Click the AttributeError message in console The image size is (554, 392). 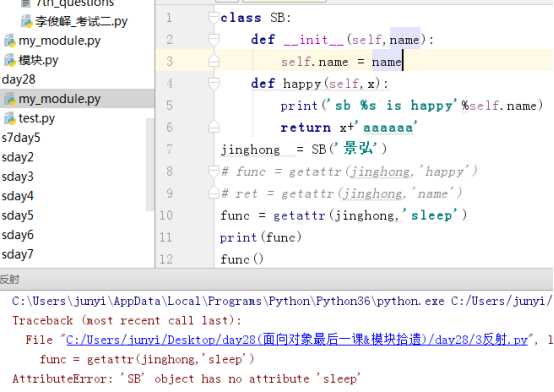point(186,379)
